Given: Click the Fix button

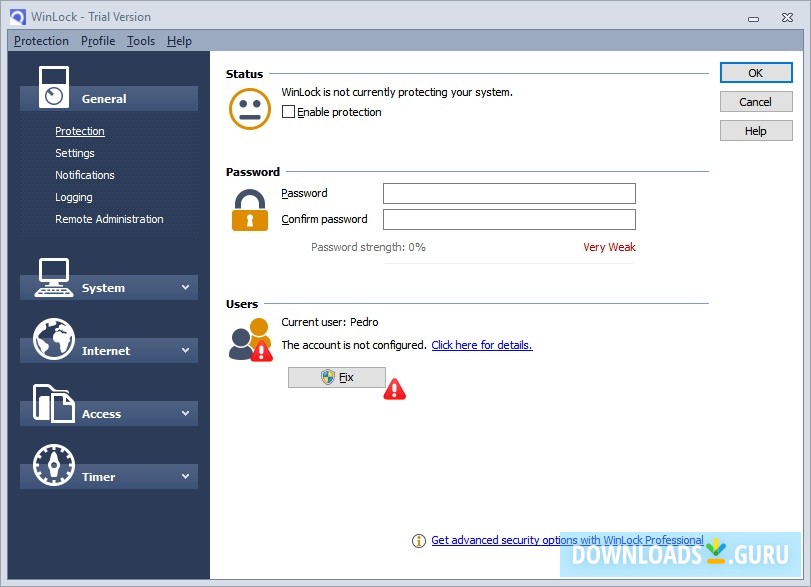Looking at the screenshot, I should (337, 378).
